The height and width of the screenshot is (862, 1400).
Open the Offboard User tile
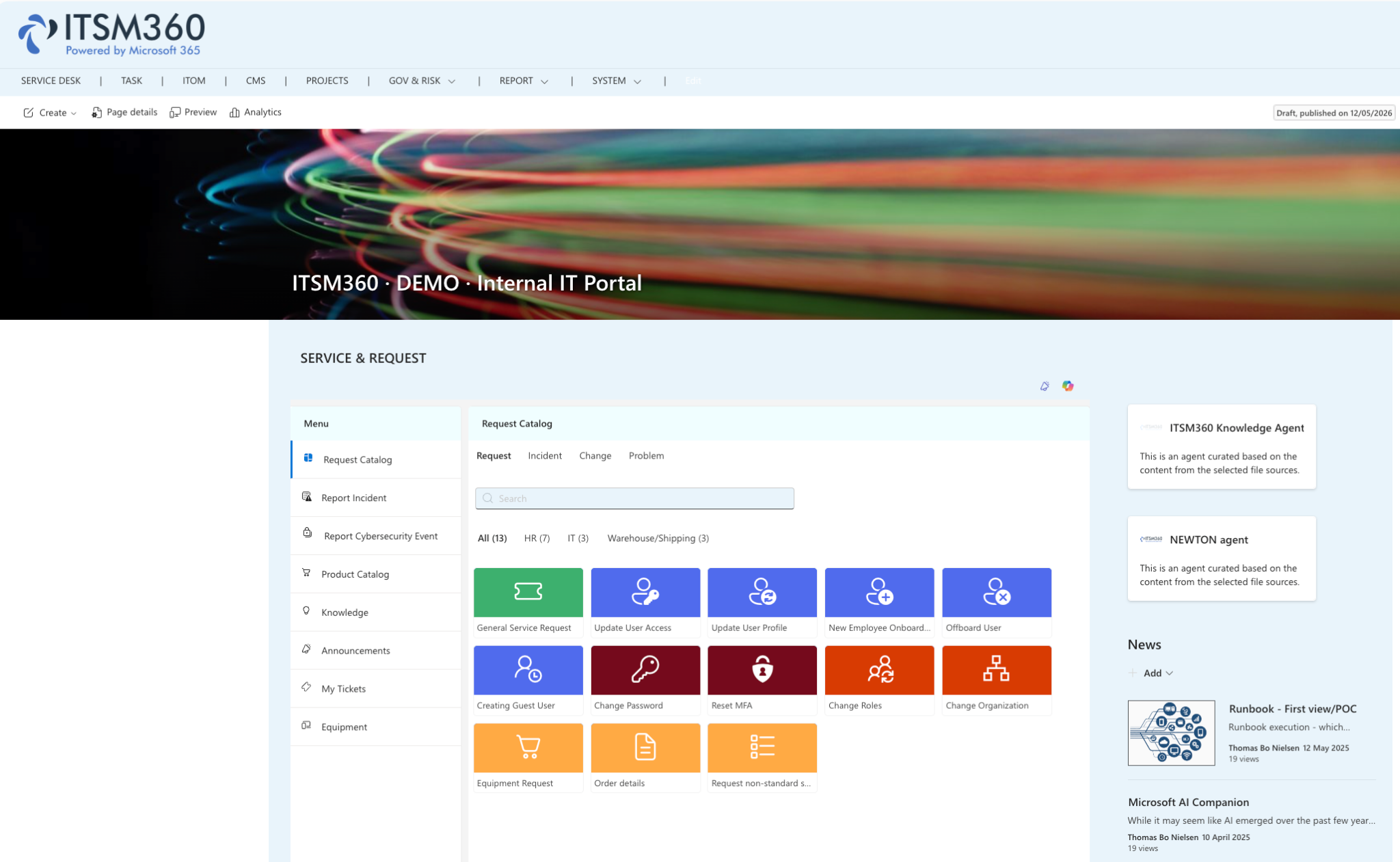click(x=997, y=602)
